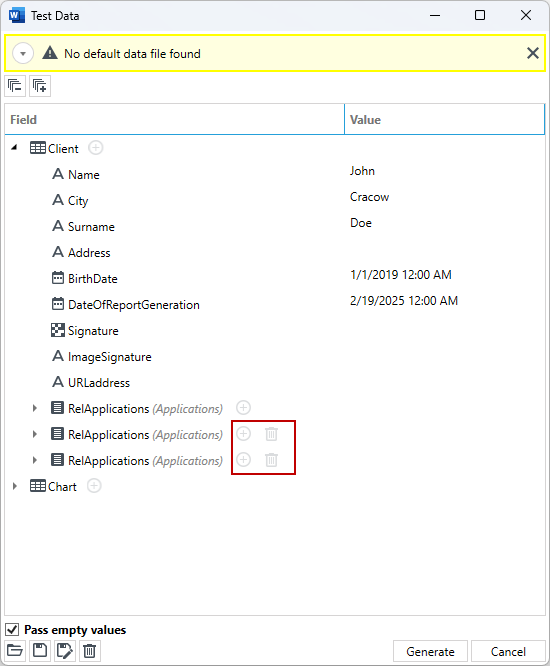550x666 pixels.
Task: Click plus icon on third RelApplications row
Action: [x=243, y=460]
